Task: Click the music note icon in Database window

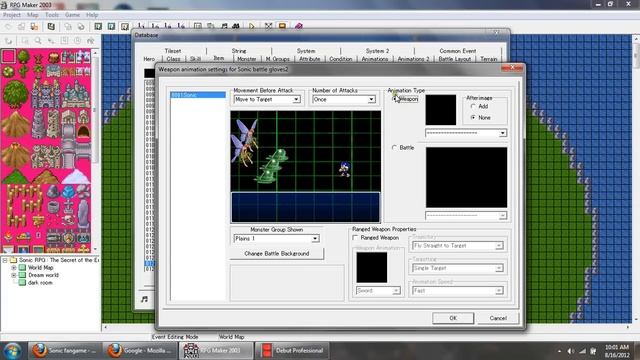Action: click(x=144, y=299)
